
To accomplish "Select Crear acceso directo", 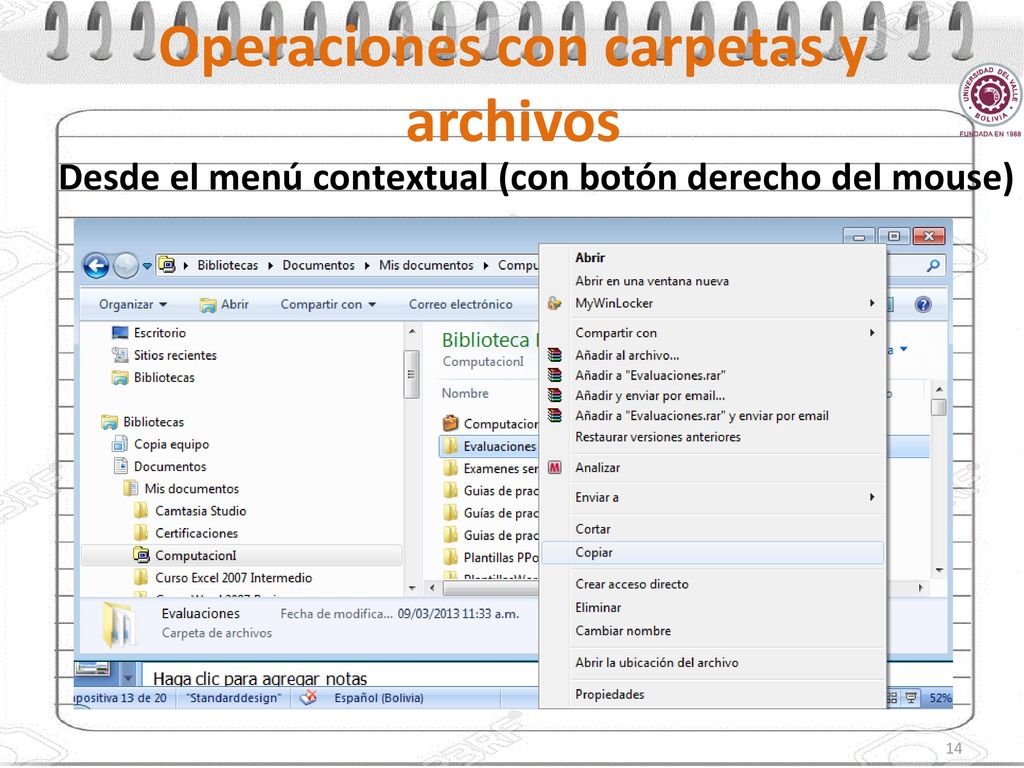I will coord(712,584).
